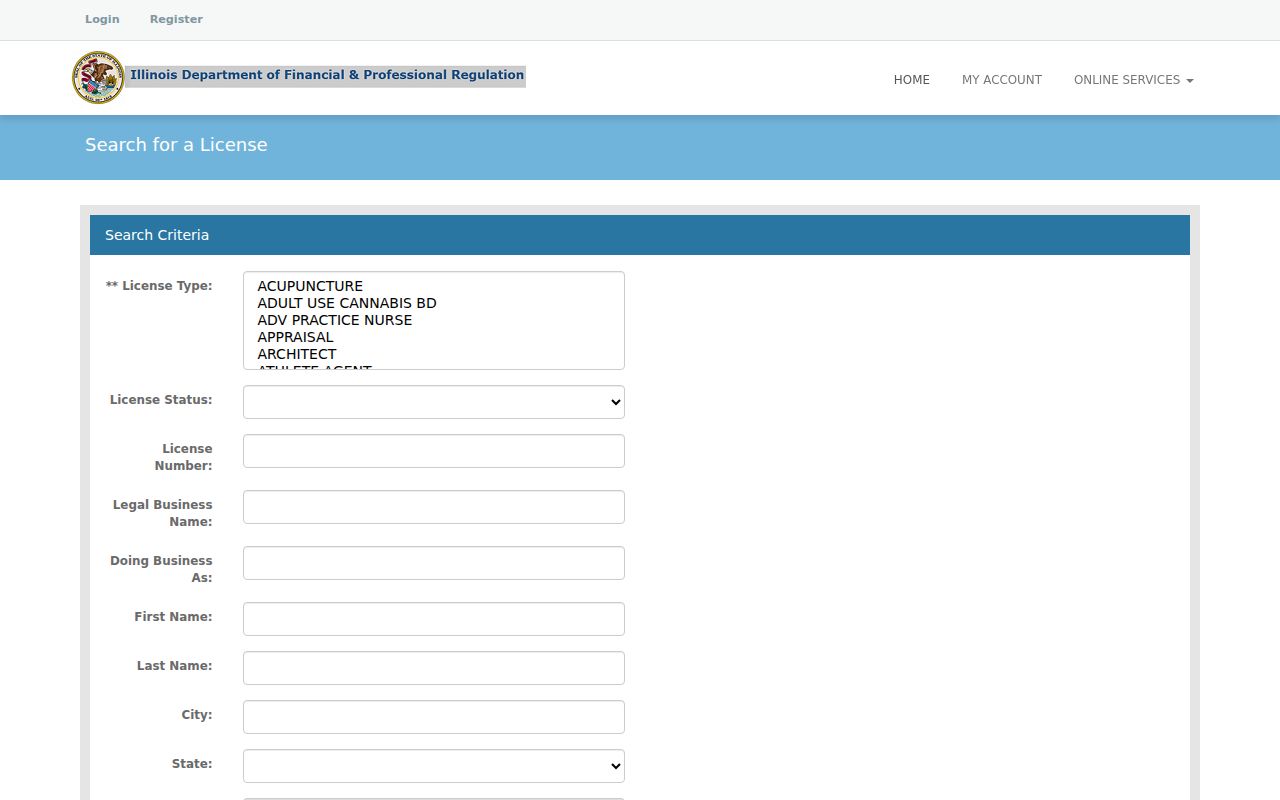
Task: Open the Login link
Action: [x=102, y=19]
